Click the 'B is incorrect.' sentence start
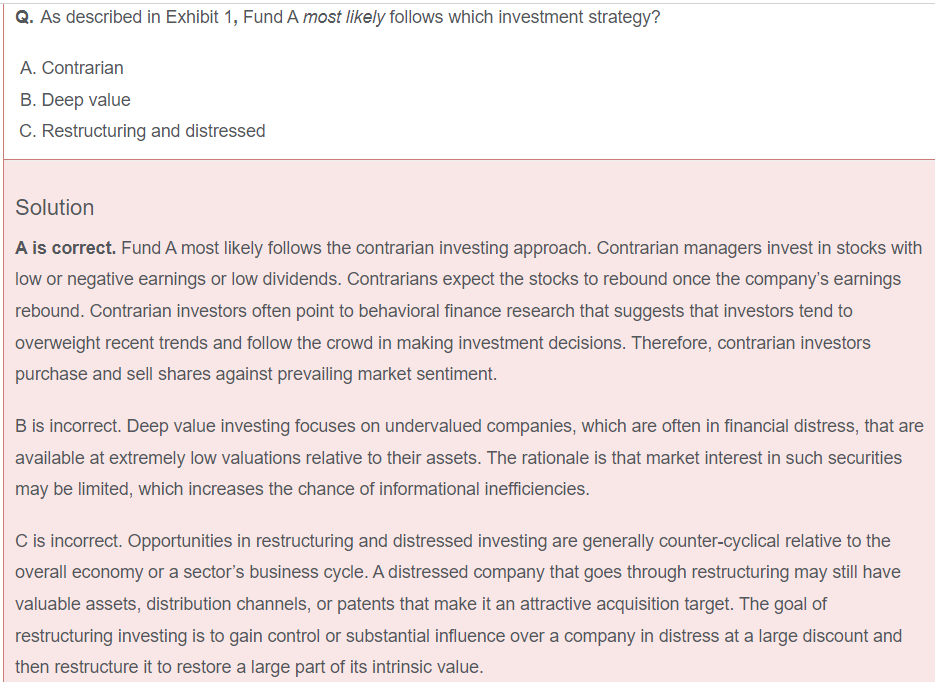The height and width of the screenshot is (682, 935). 67,426
